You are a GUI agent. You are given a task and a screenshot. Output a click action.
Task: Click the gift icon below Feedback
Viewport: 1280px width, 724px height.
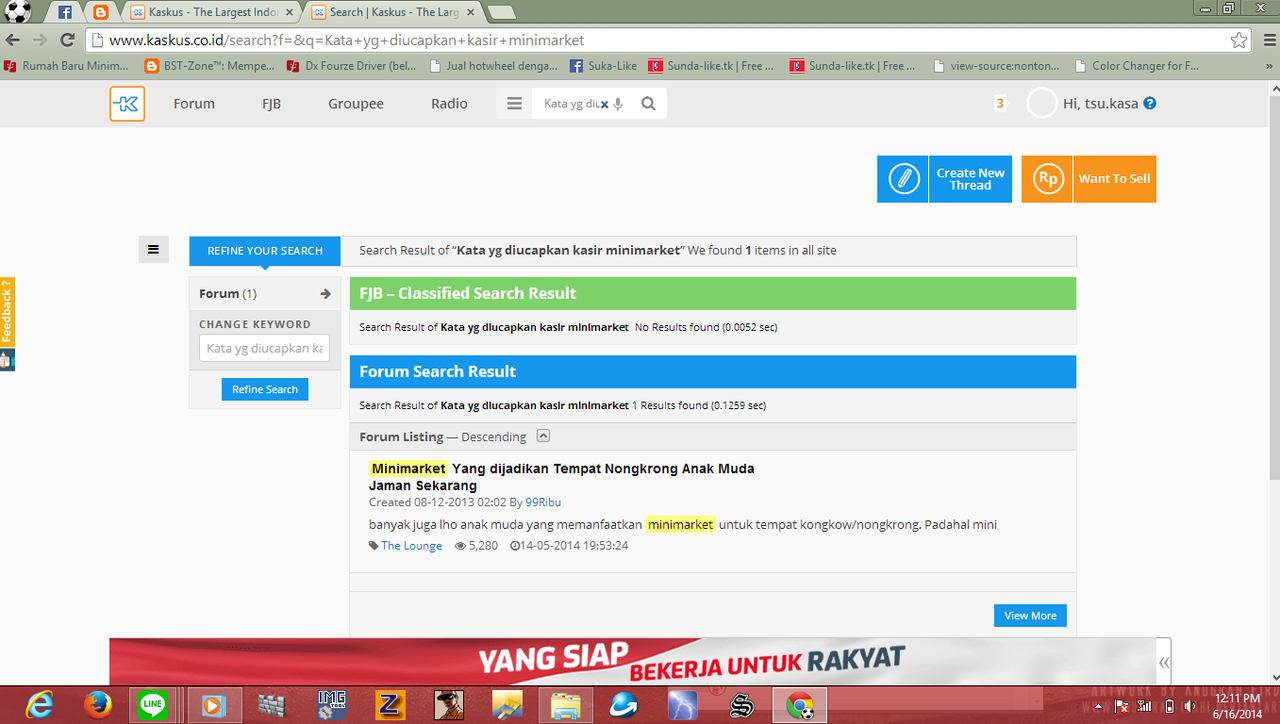click(7, 360)
